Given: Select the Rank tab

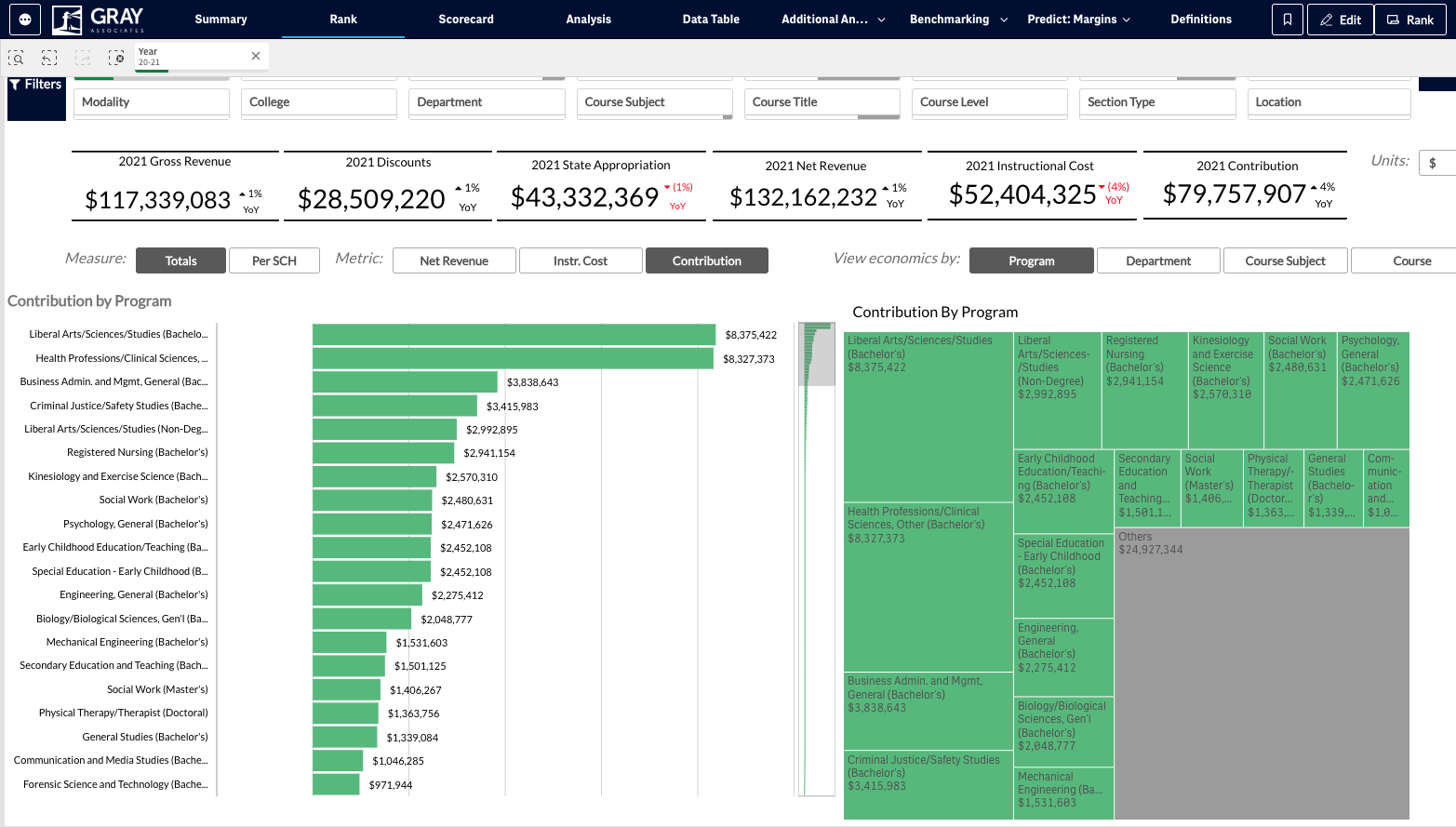Looking at the screenshot, I should click(x=343, y=19).
